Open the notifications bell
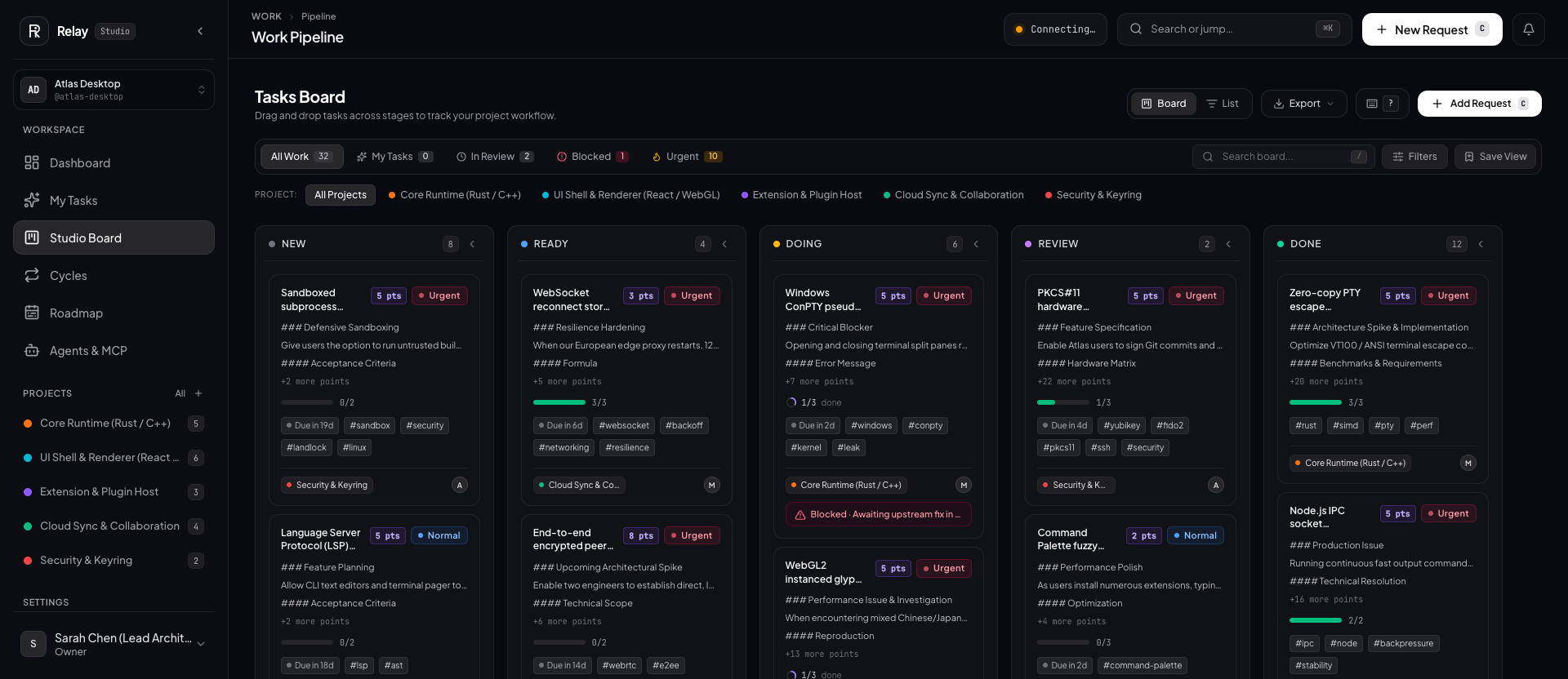Viewport: 1568px width, 679px height. point(1528,29)
